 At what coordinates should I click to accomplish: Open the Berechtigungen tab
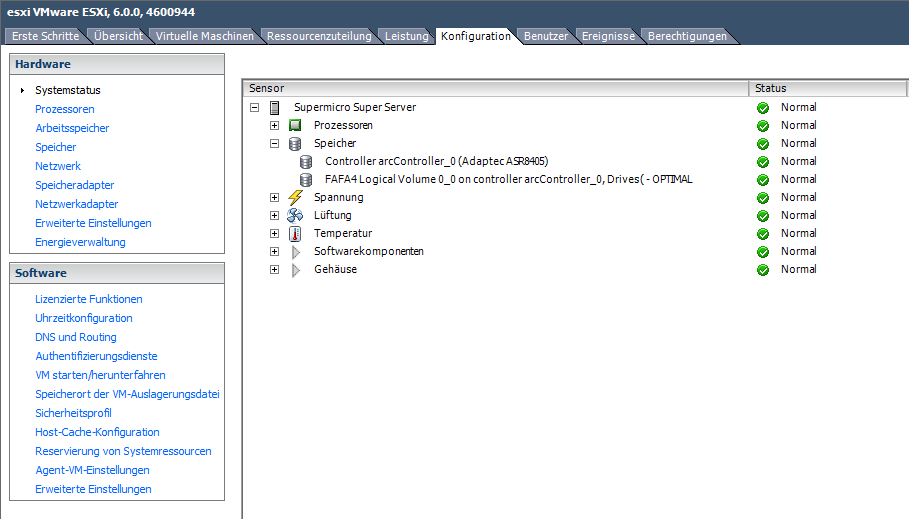(687, 36)
